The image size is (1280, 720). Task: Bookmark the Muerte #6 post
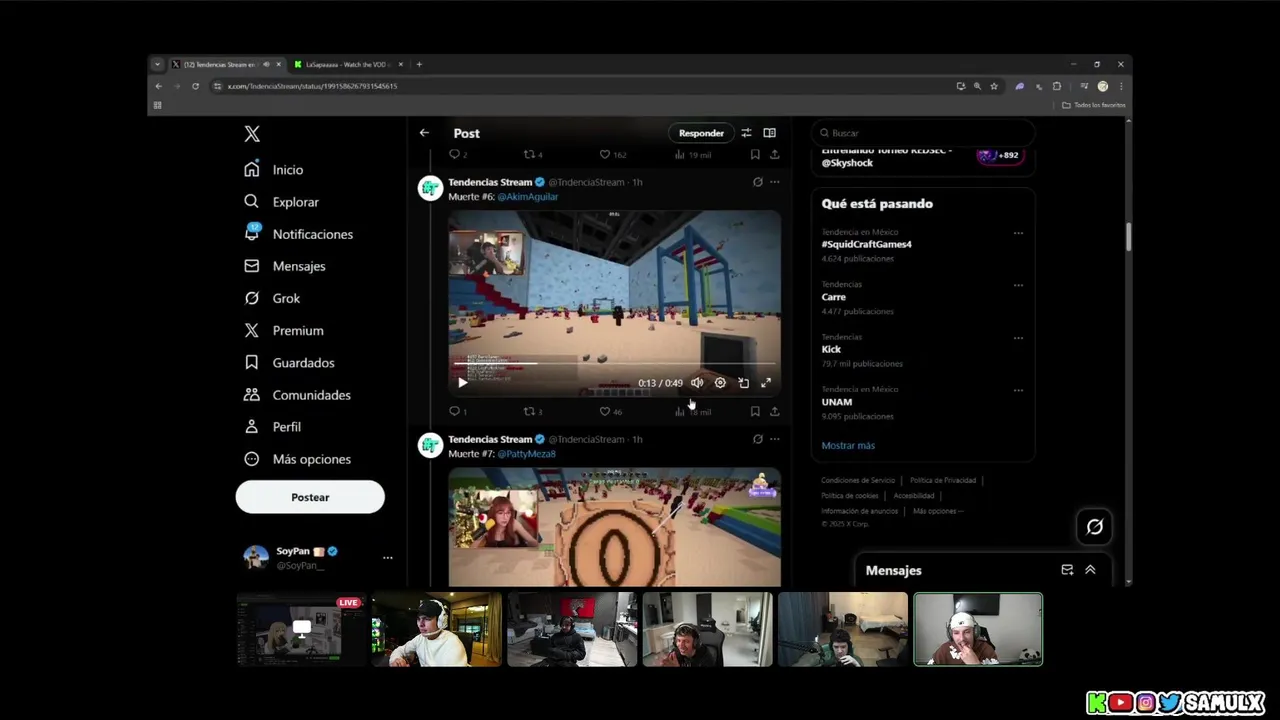tap(755, 411)
